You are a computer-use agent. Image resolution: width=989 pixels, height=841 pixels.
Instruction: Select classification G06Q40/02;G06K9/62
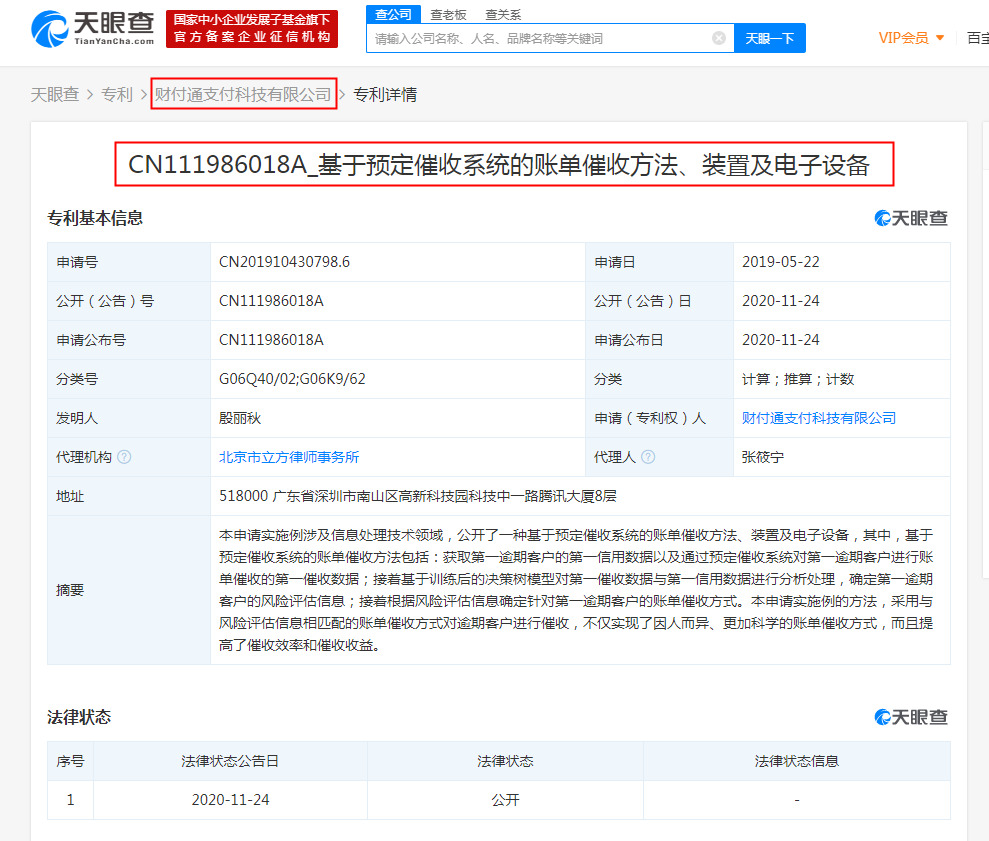coord(292,379)
